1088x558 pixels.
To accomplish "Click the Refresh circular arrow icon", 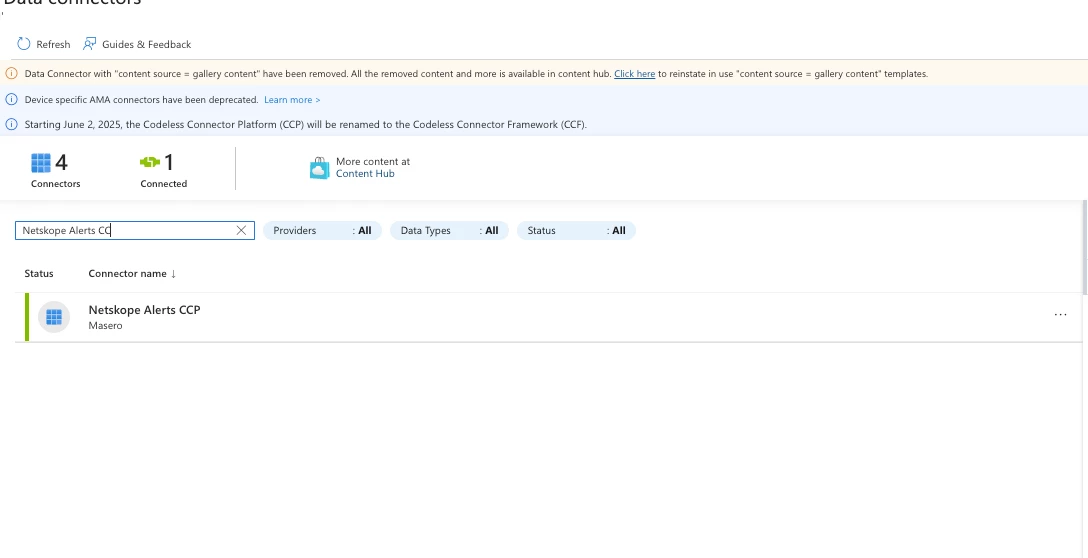I will (x=24, y=44).
